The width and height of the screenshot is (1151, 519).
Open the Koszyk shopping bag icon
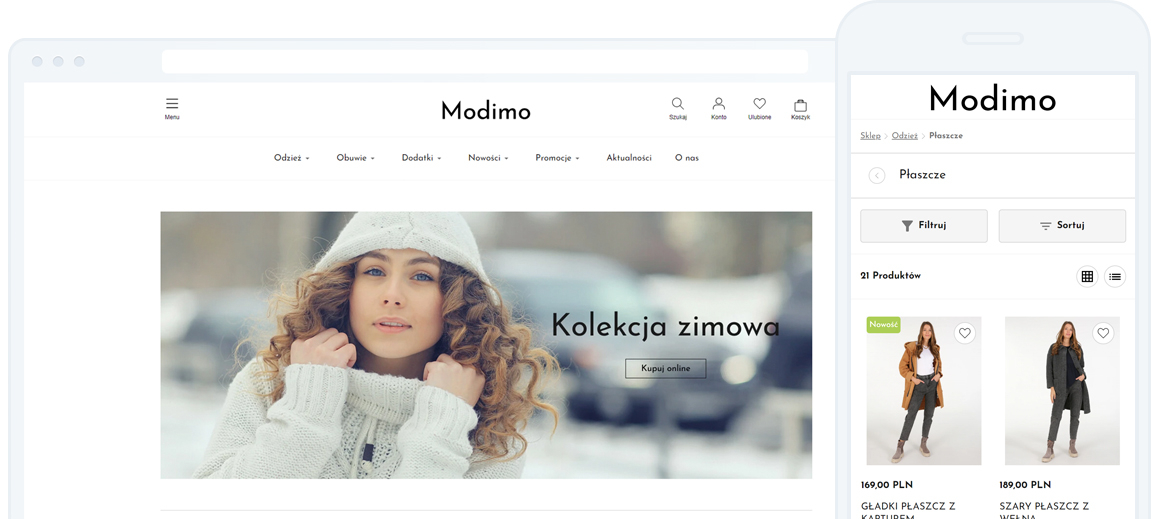(x=800, y=104)
